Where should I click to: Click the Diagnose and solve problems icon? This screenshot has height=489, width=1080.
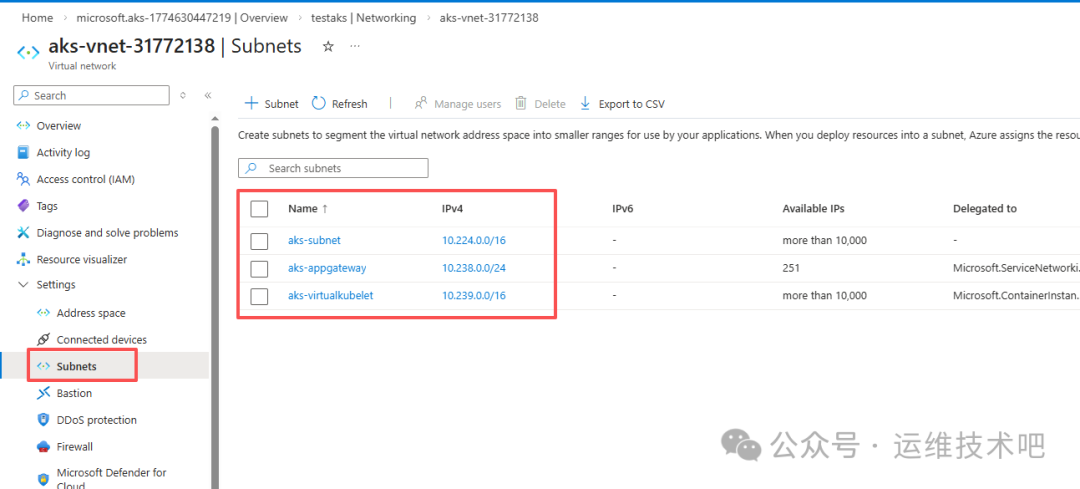coord(23,233)
